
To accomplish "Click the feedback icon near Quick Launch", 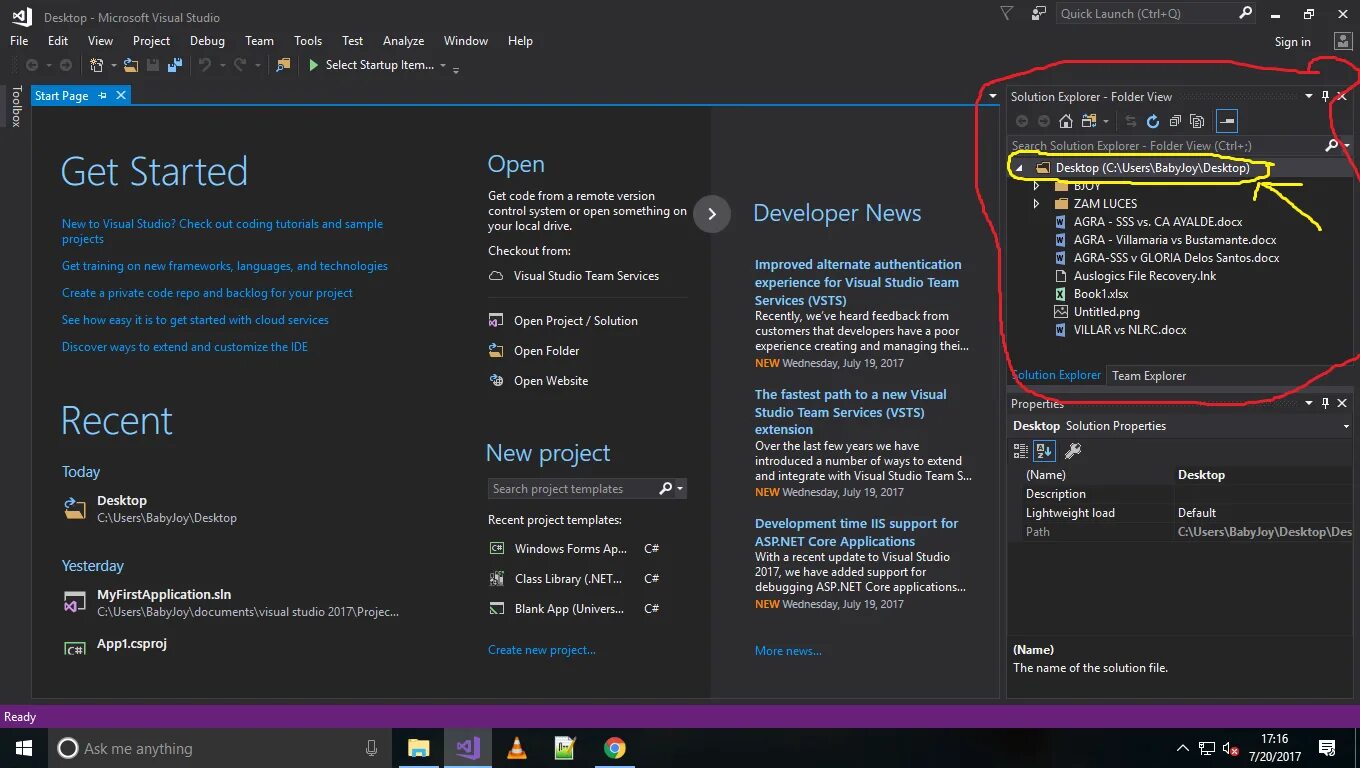I will coord(1039,14).
